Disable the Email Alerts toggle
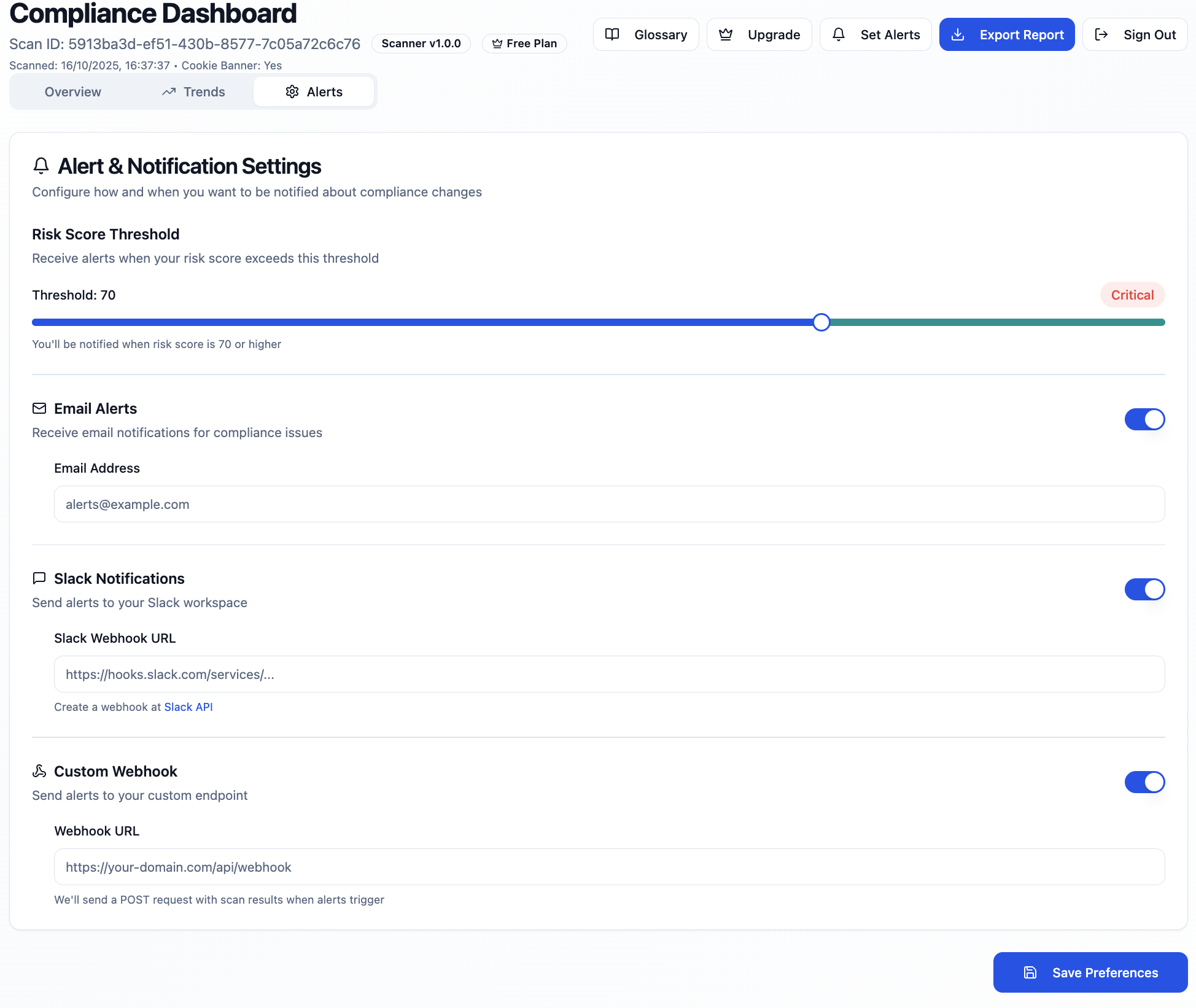Image resolution: width=1196 pixels, height=1008 pixels. coord(1144,419)
